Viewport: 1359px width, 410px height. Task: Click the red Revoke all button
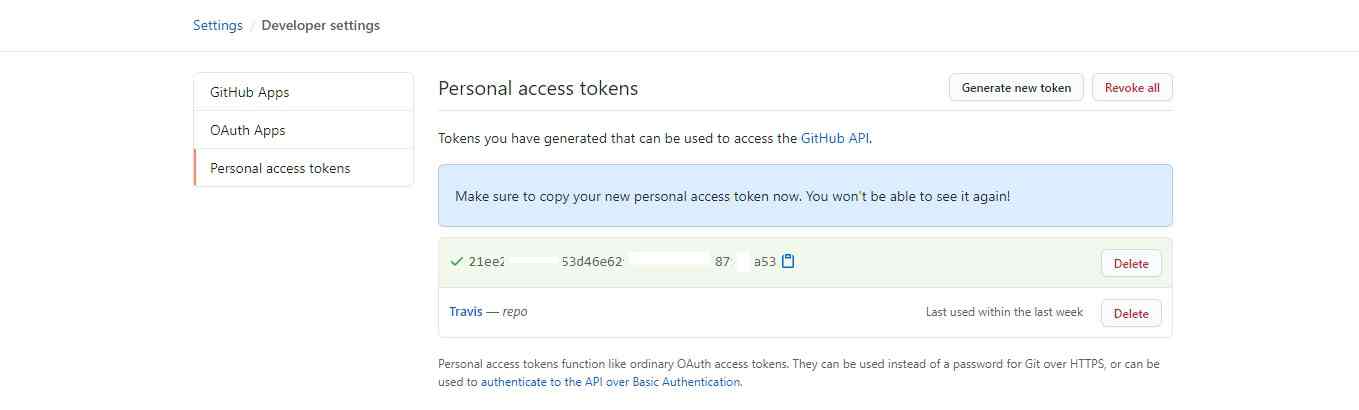pyautogui.click(x=1132, y=88)
